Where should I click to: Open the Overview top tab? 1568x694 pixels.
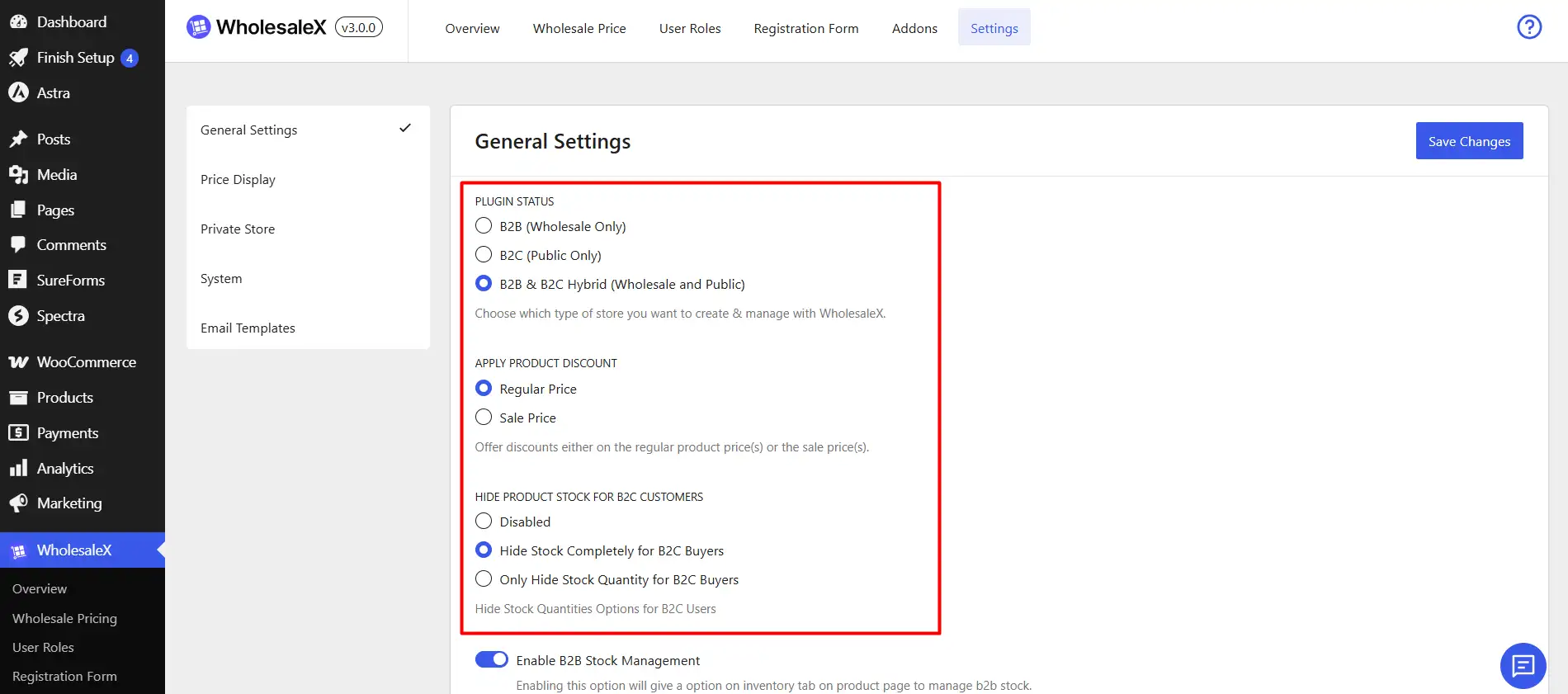[472, 28]
